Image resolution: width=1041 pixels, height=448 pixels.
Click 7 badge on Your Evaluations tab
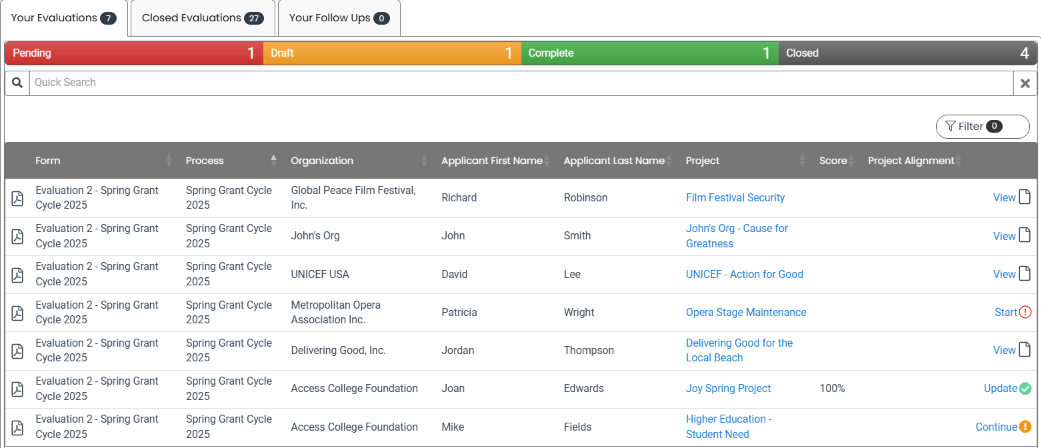[x=108, y=18]
